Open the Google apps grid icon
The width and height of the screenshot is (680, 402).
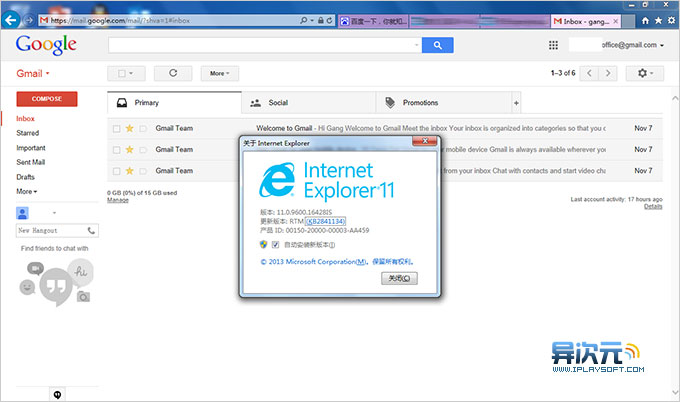click(x=553, y=45)
